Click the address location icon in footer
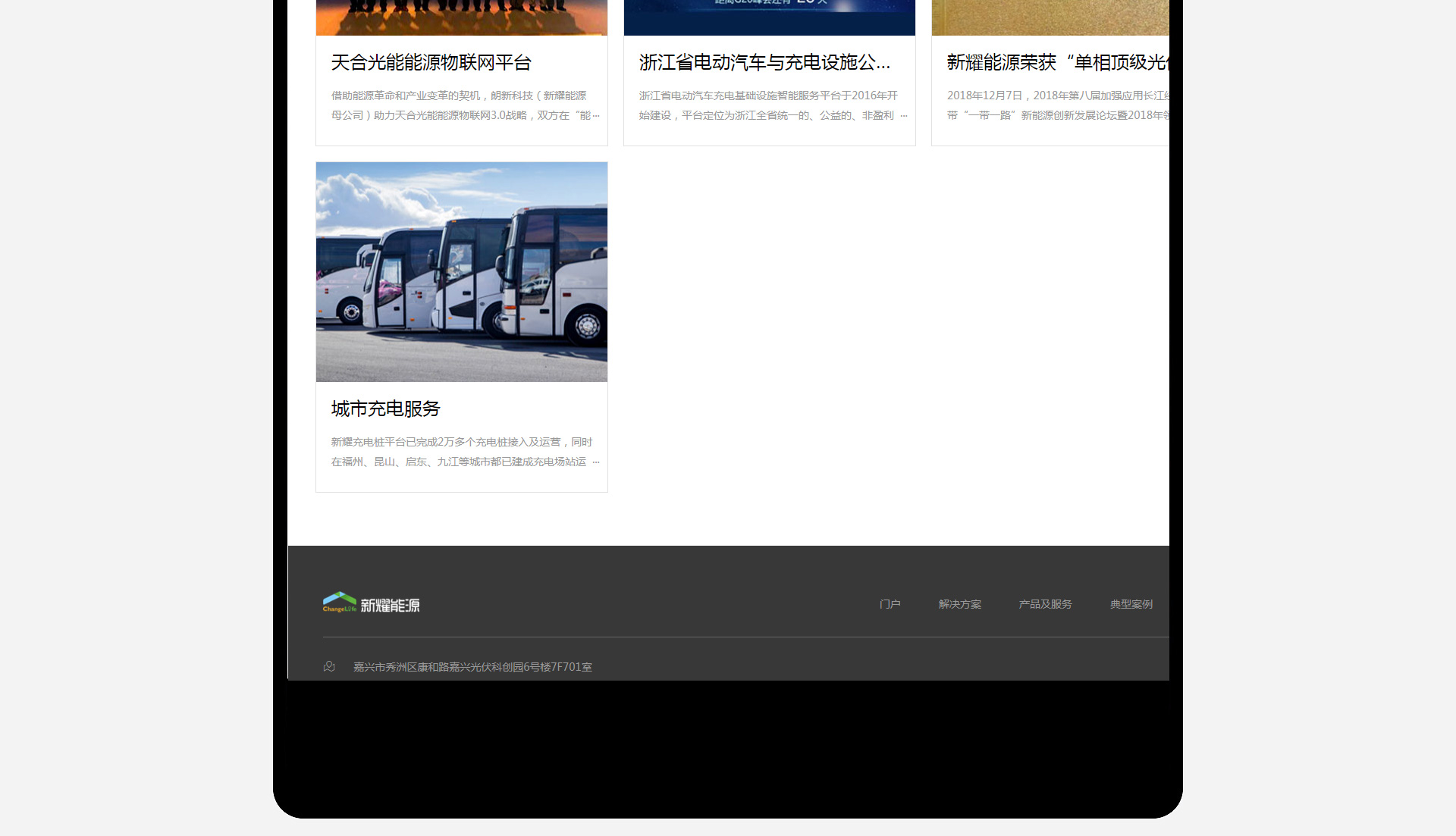The width and height of the screenshot is (1456, 836). (x=329, y=666)
